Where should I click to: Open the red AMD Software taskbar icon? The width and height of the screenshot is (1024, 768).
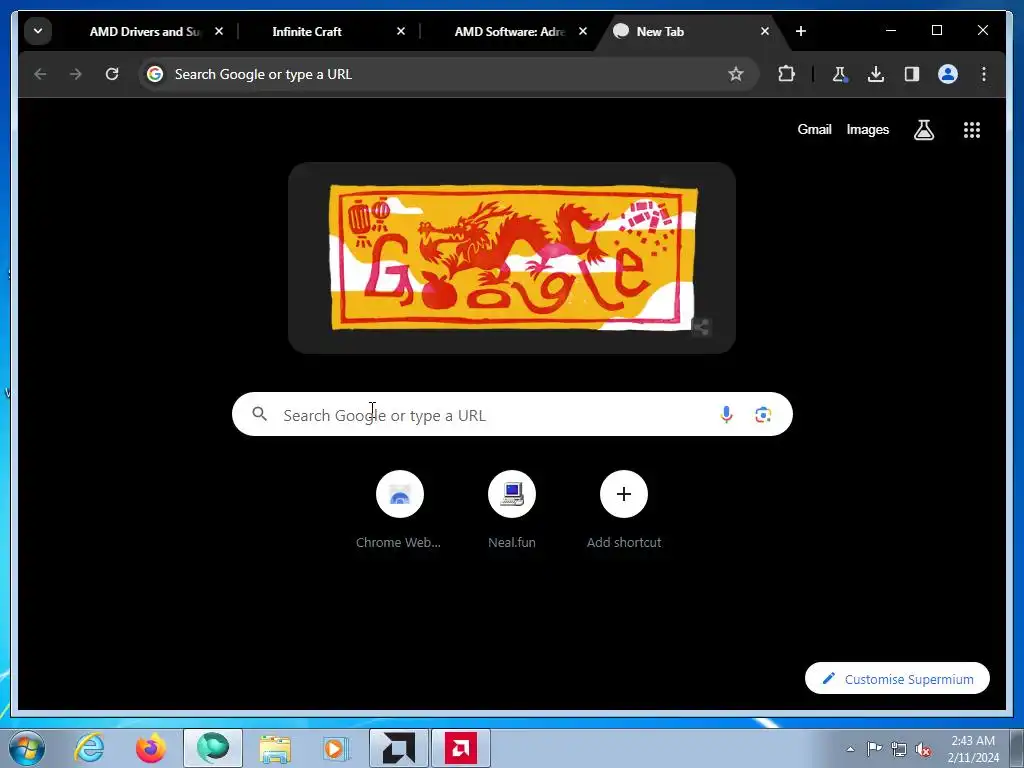tap(460, 748)
